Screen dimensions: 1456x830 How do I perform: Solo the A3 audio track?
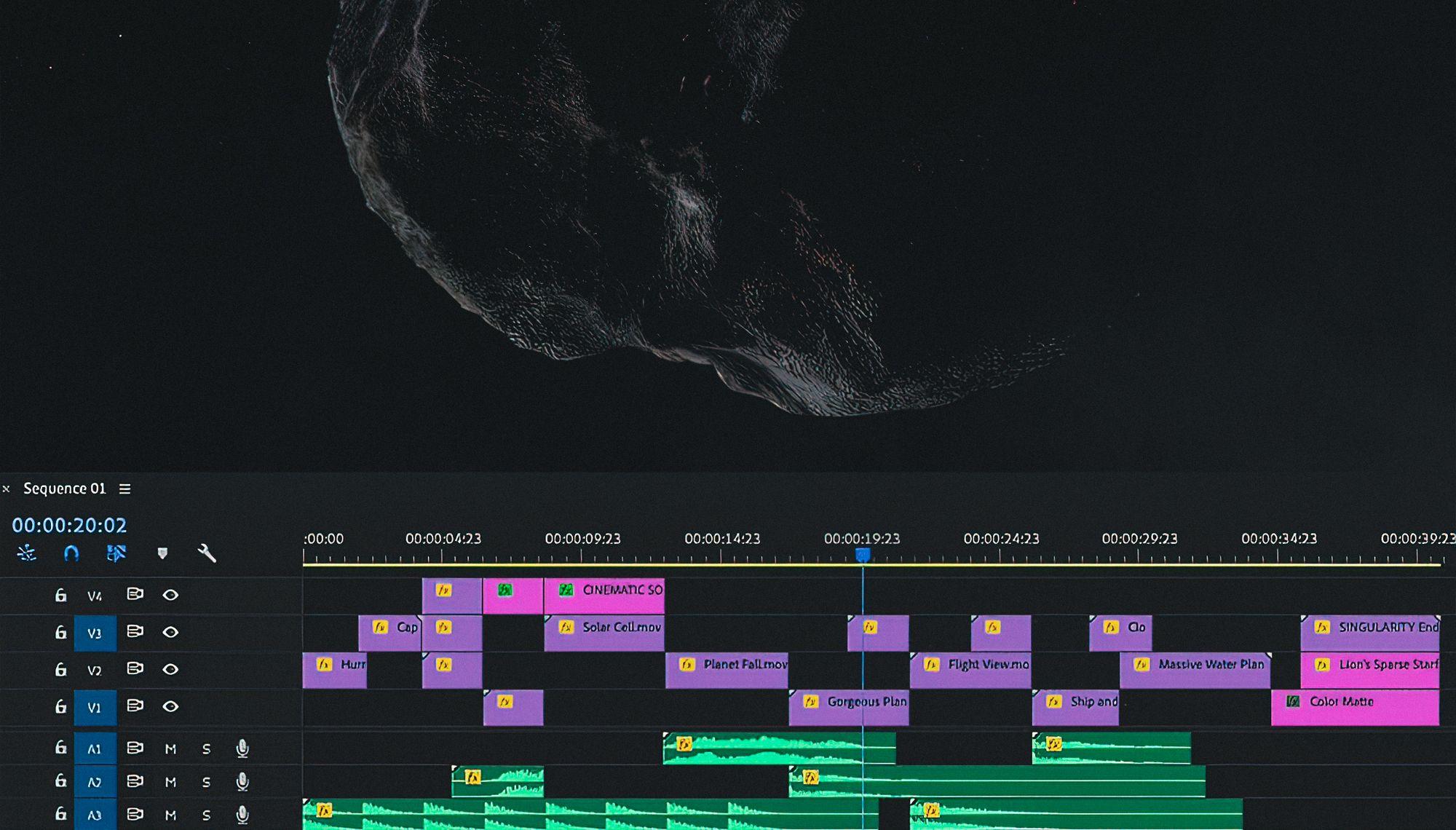206,815
